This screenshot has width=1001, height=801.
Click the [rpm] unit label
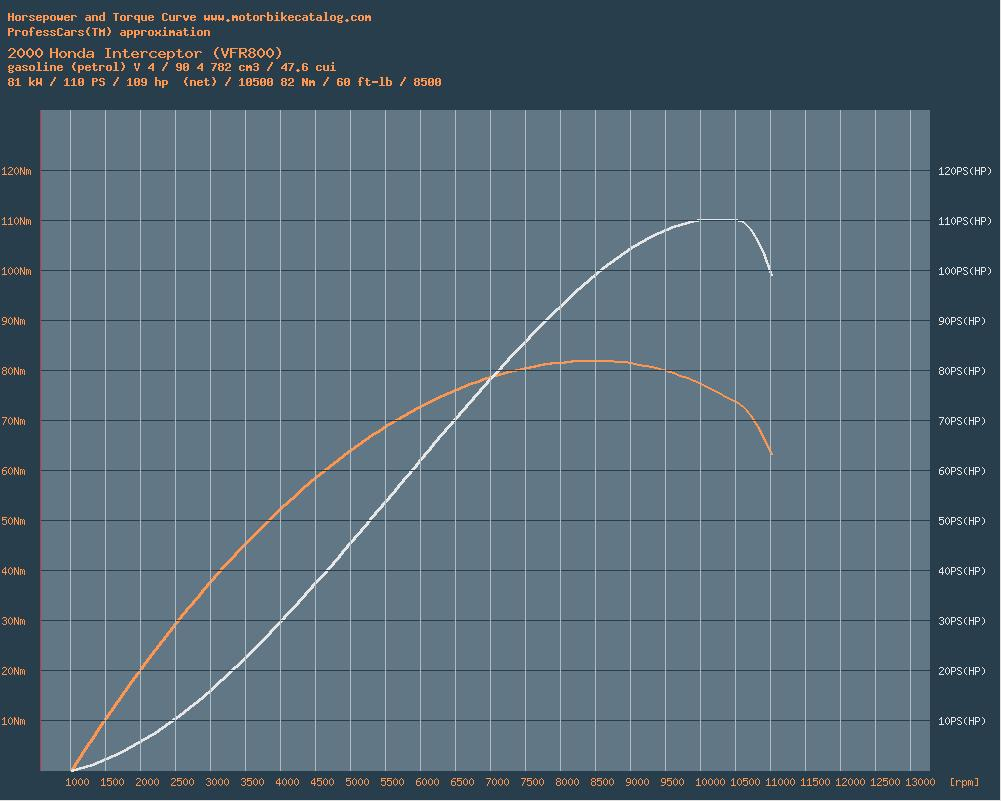tap(964, 782)
